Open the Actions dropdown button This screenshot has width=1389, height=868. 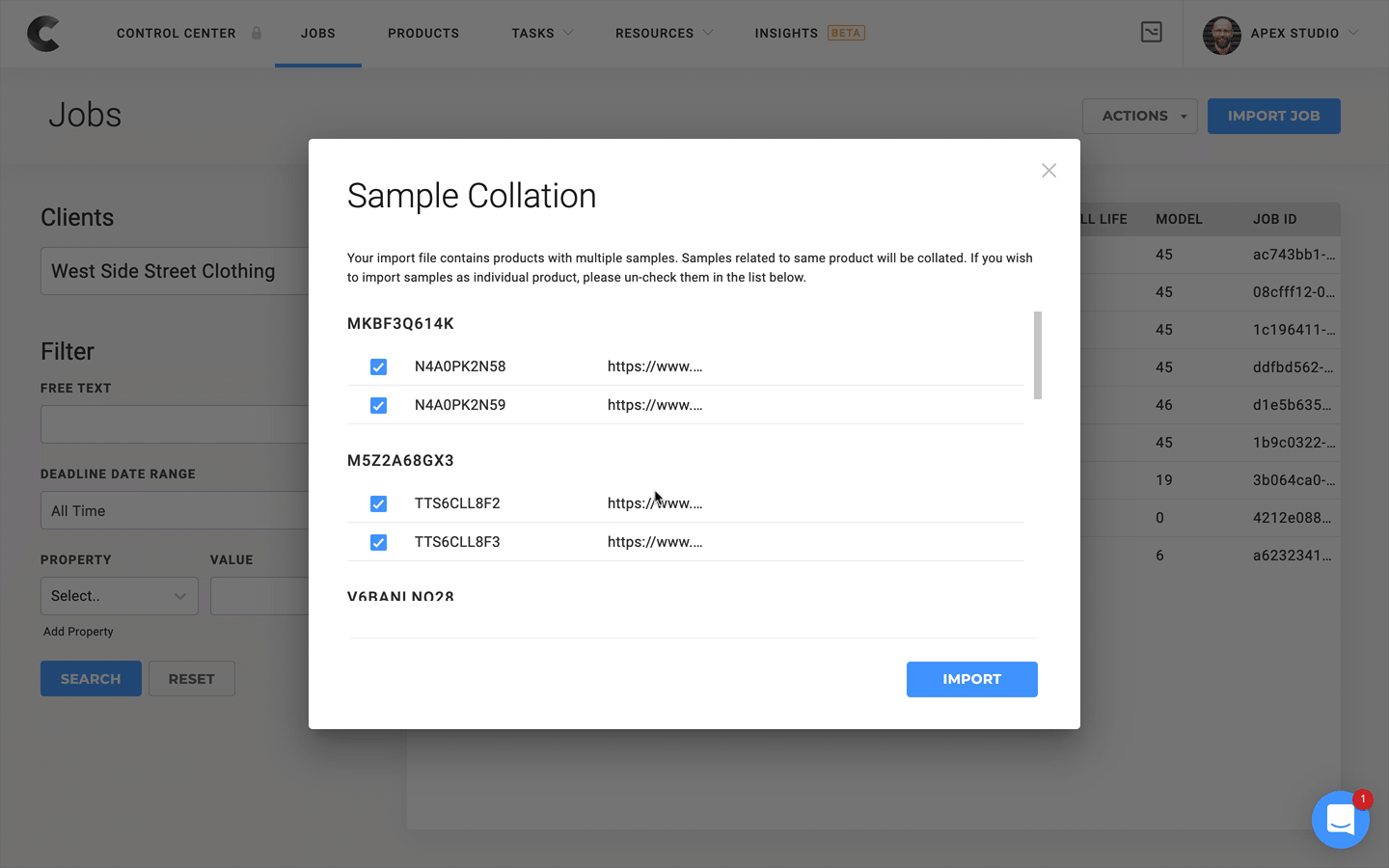[1139, 116]
